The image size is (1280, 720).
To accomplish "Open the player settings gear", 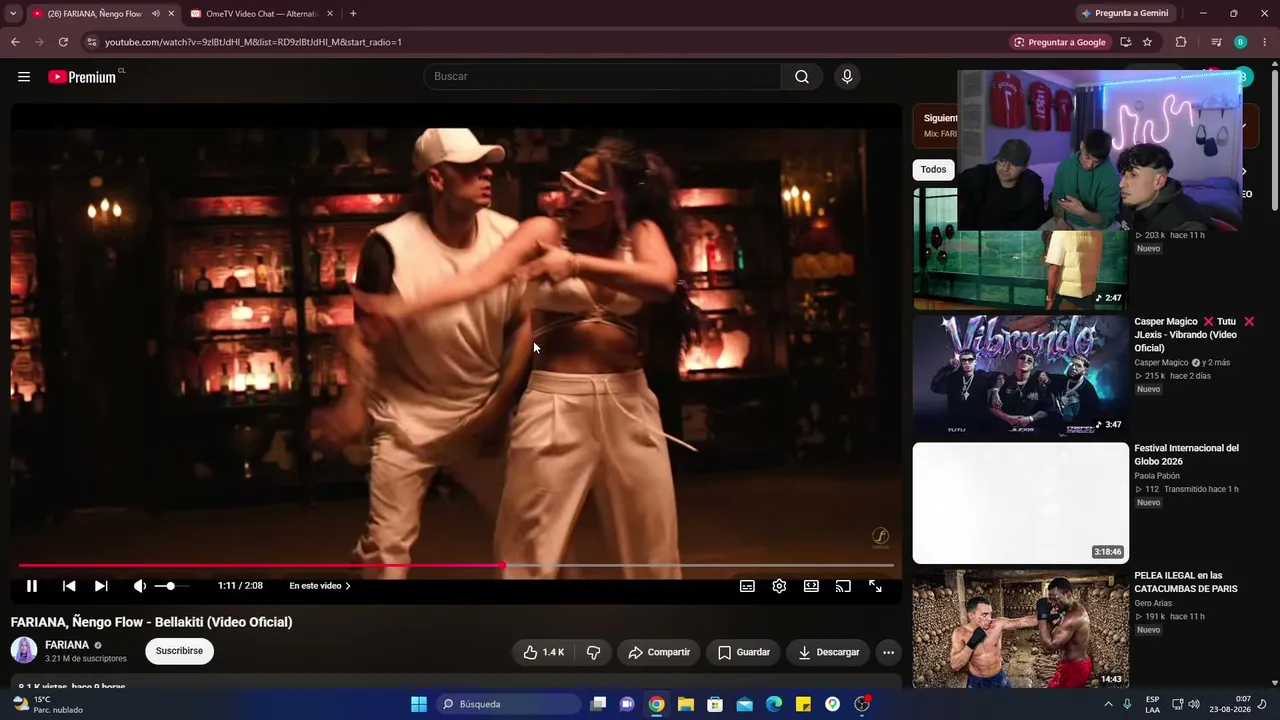I will [779, 586].
